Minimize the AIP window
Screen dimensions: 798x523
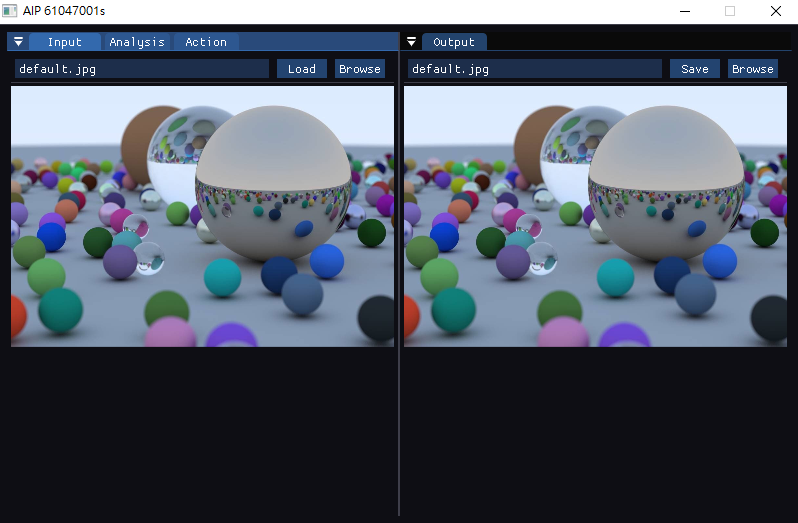point(685,11)
